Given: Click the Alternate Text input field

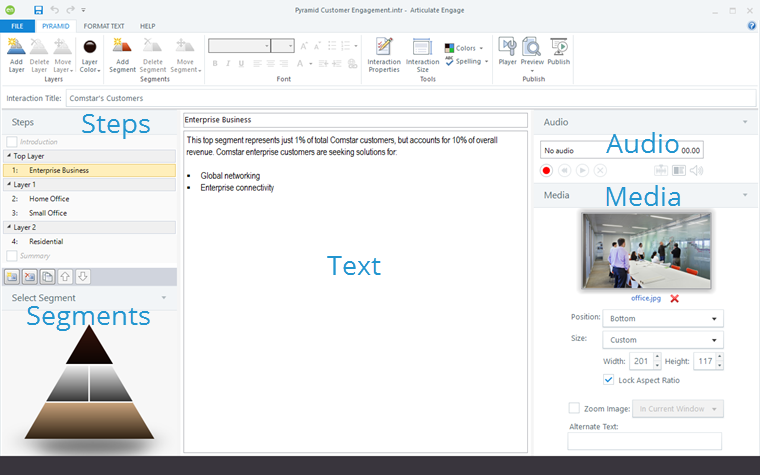Looking at the screenshot, I should (x=644, y=441).
